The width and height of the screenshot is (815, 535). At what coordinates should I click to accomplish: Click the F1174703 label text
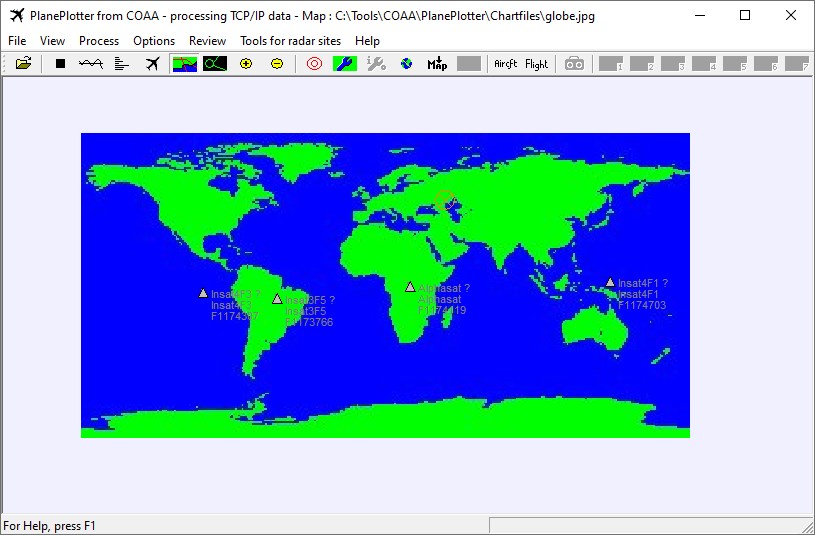642,305
